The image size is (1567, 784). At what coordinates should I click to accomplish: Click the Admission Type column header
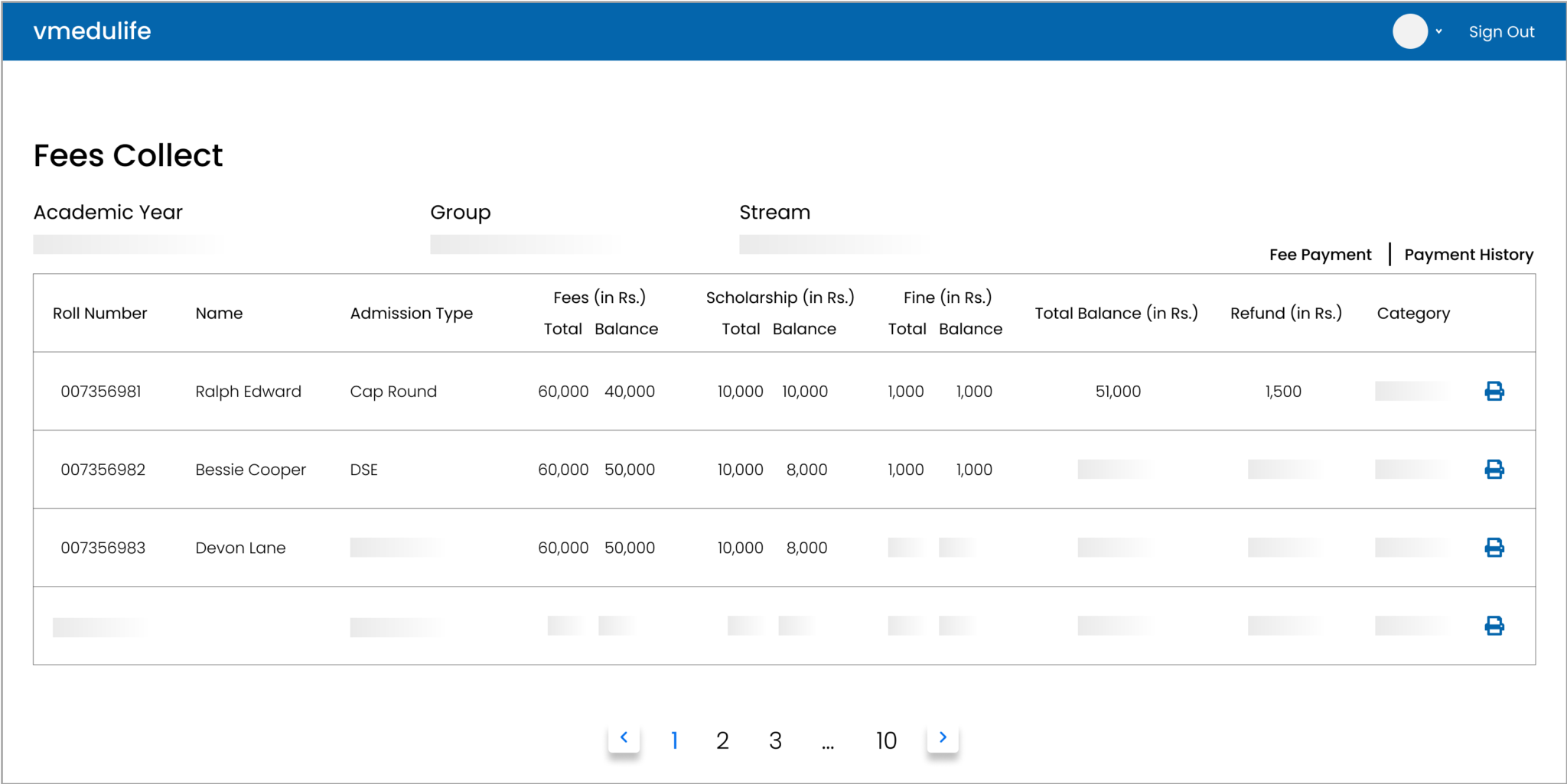[x=412, y=314]
